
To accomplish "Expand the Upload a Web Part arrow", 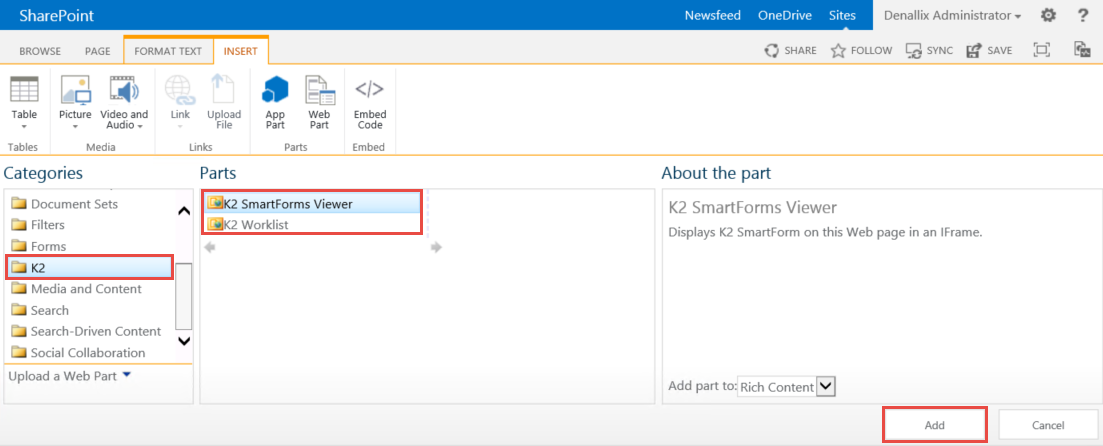I will [126, 375].
